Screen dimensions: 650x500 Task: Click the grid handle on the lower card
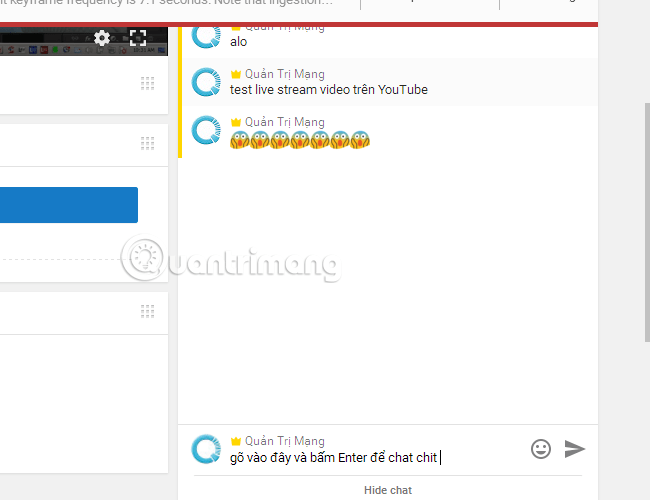click(148, 311)
